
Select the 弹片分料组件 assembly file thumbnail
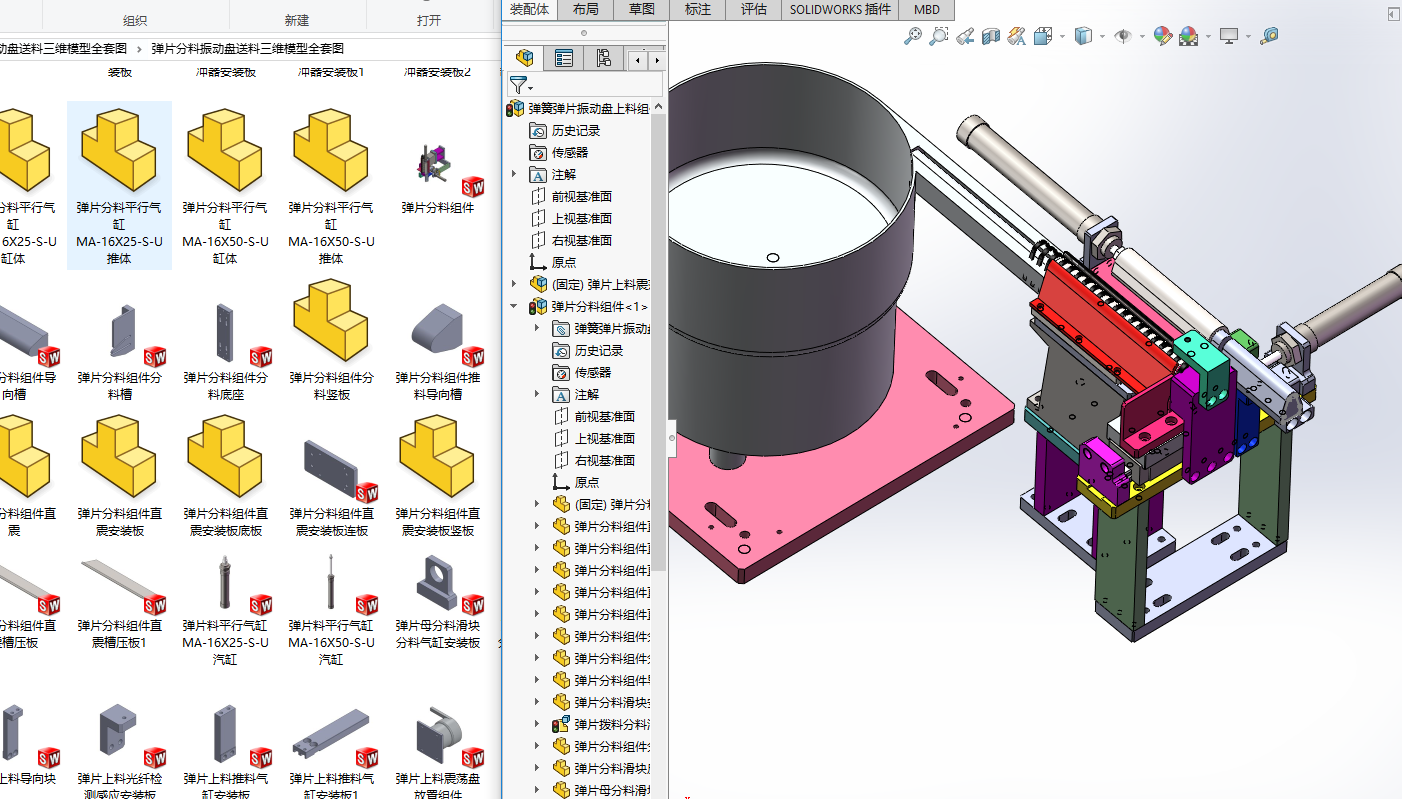(x=437, y=167)
